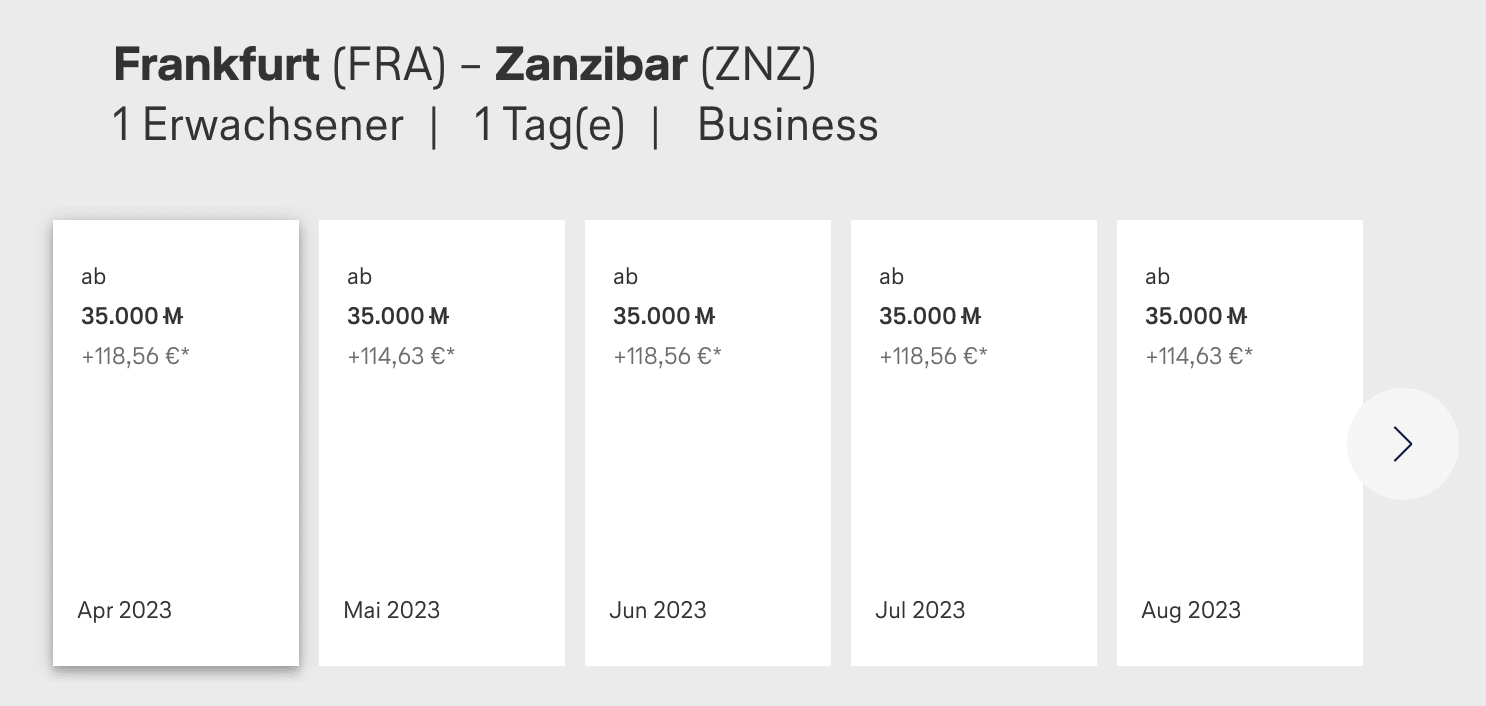This screenshot has width=1486, height=706.
Task: Click the +118,56 € tax amount for April
Action: point(135,356)
